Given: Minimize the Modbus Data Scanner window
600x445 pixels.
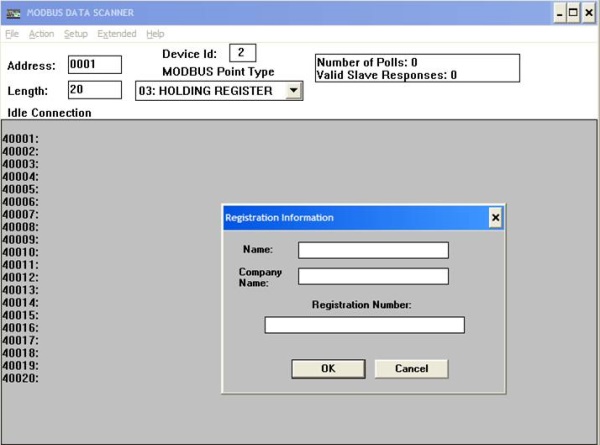Looking at the screenshot, I should [x=560, y=13].
